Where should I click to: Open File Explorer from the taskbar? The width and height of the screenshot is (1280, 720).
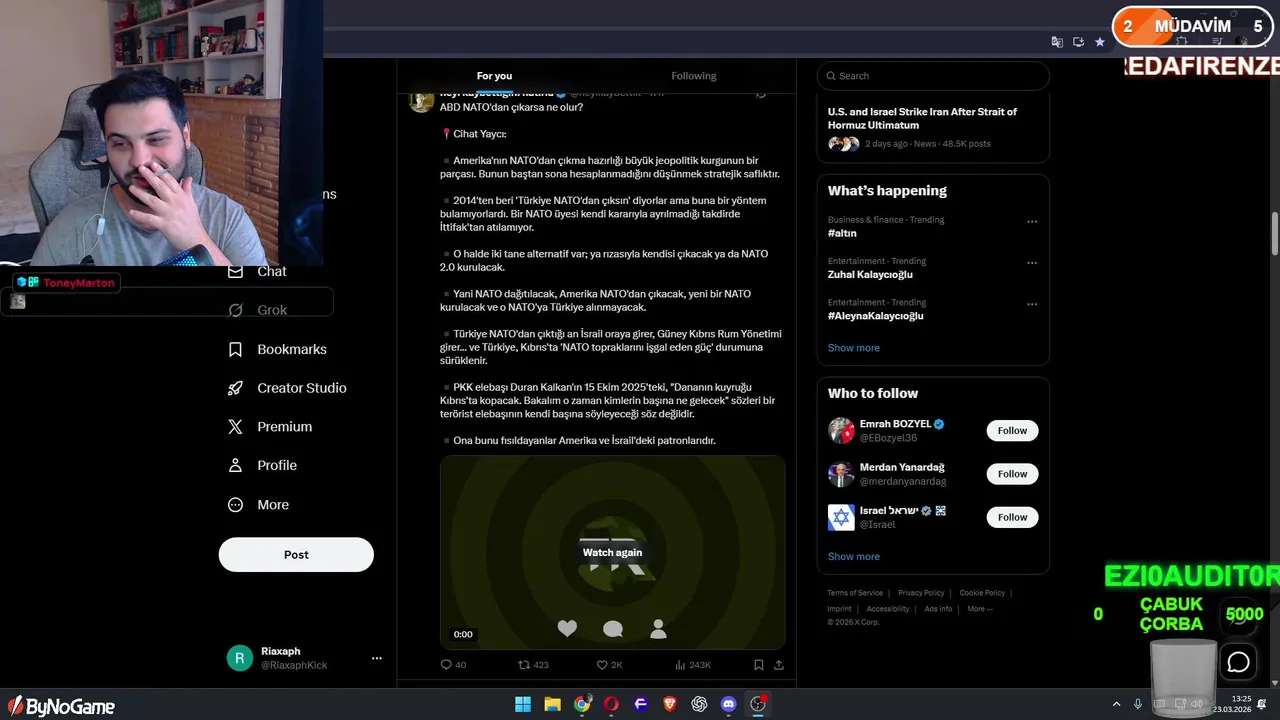[x=552, y=704]
